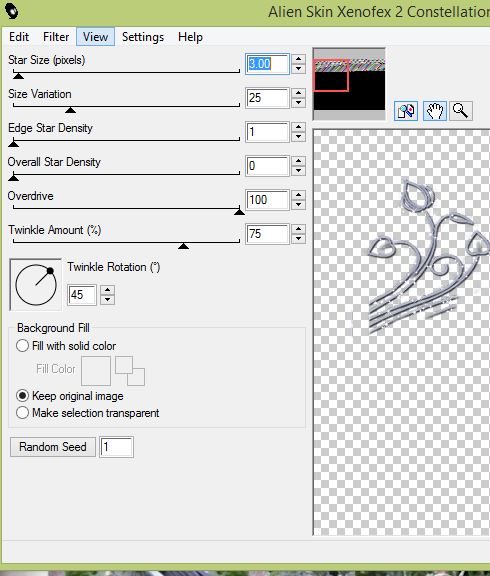Select the hand pan tool
490x576 pixels.
(435, 111)
